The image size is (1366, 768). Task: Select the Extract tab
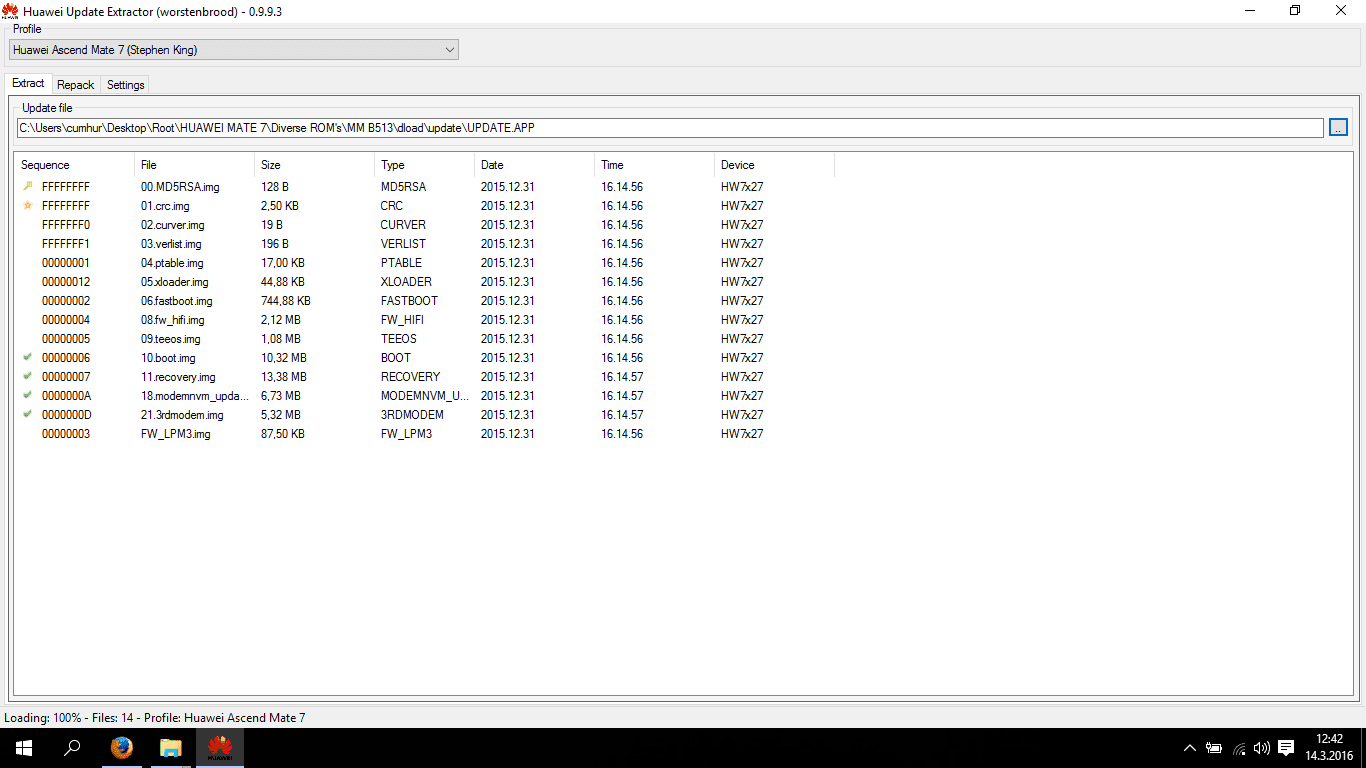pos(28,84)
